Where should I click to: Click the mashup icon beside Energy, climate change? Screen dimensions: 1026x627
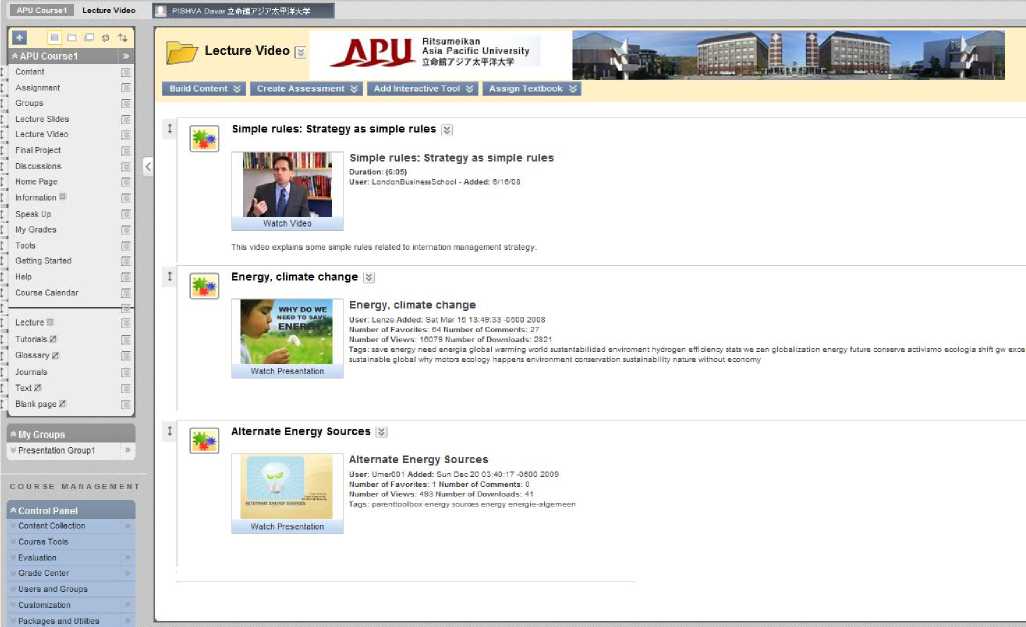(x=204, y=286)
